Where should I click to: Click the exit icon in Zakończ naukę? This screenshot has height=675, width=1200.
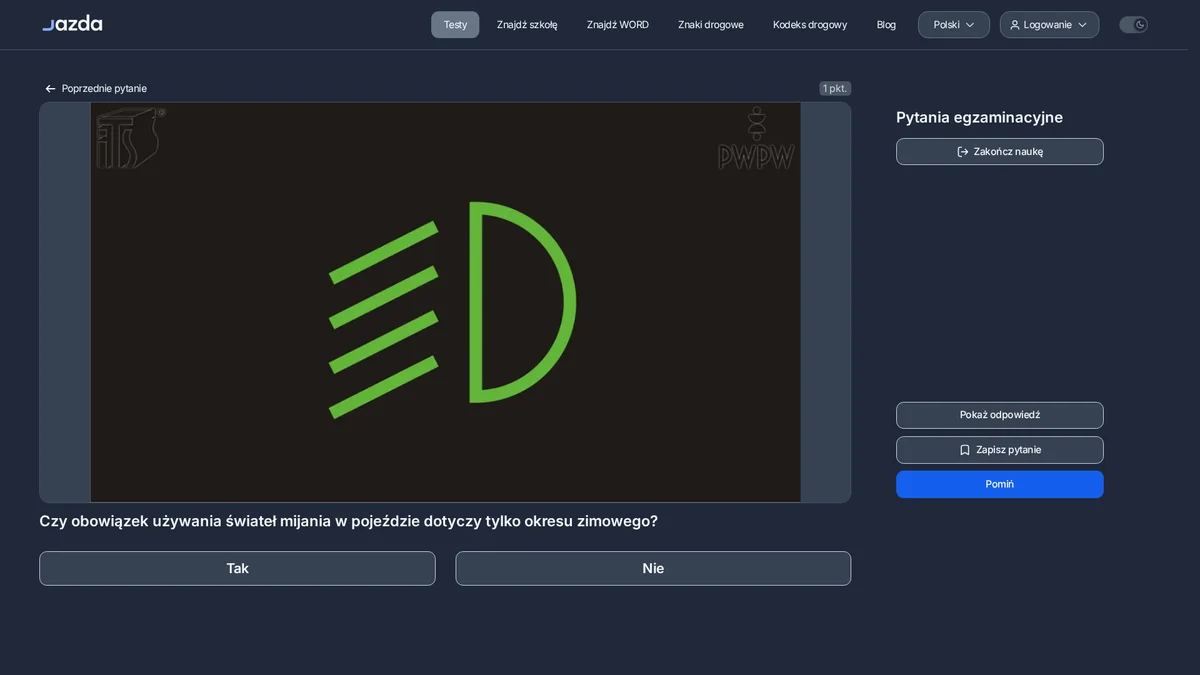coord(963,152)
